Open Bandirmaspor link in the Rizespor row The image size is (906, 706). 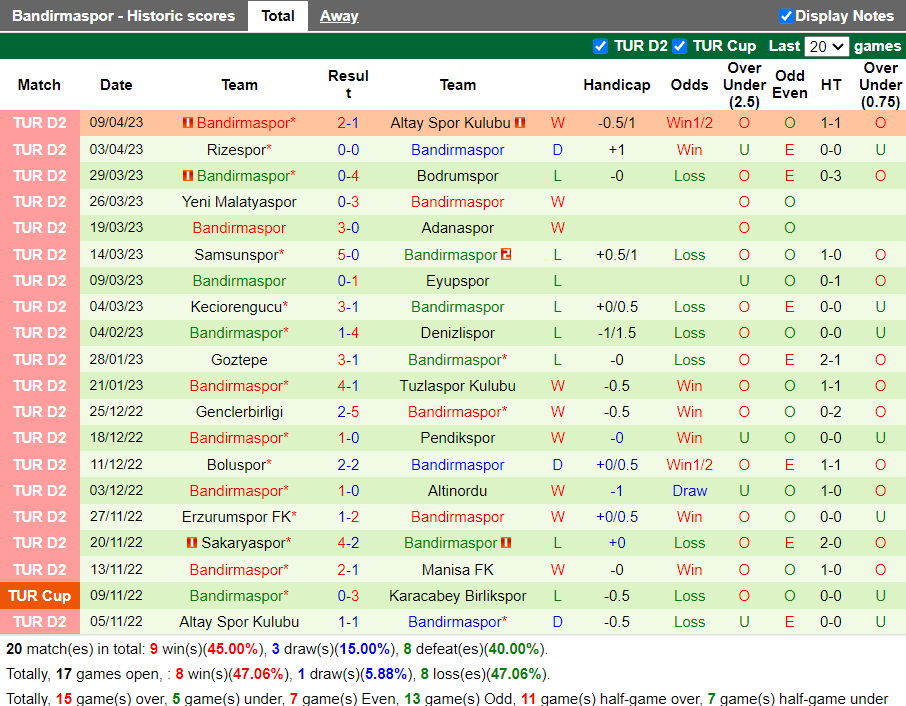pos(457,149)
